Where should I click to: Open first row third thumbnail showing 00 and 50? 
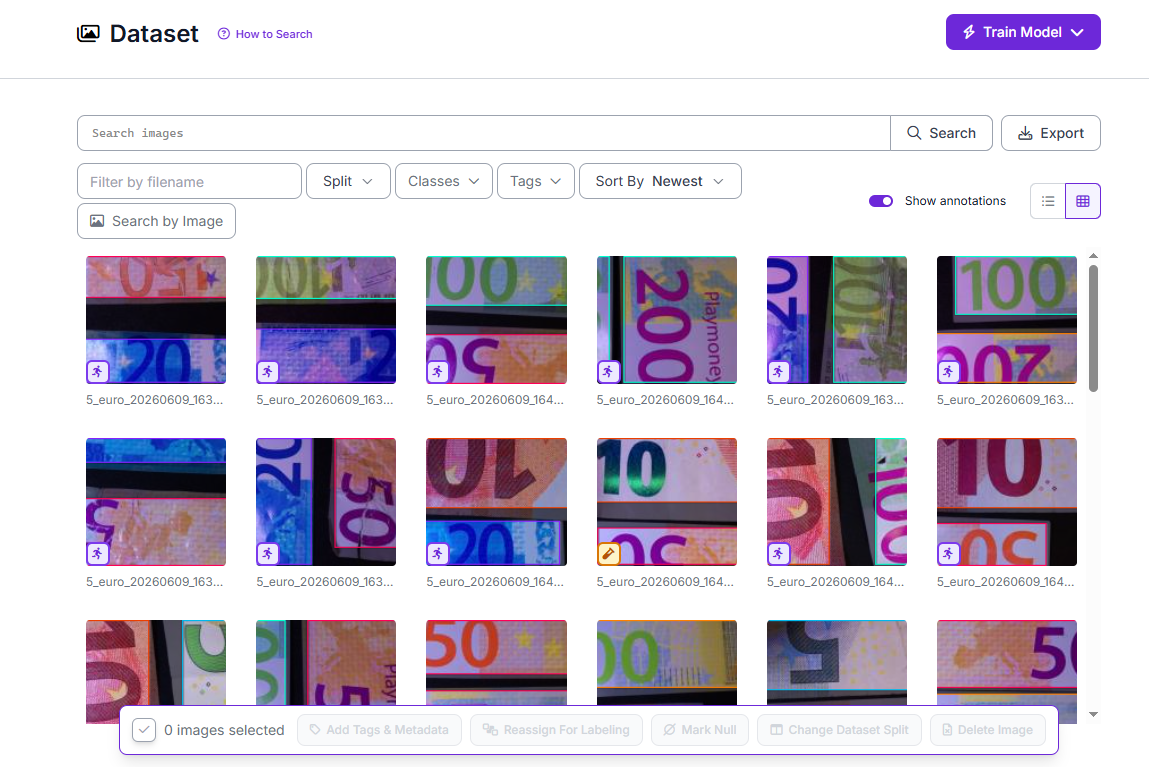pos(496,319)
